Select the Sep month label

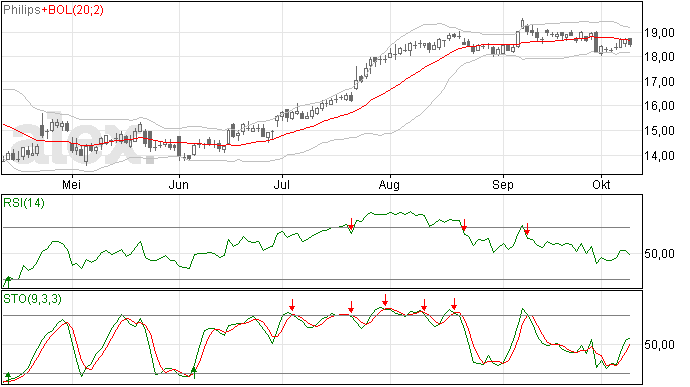click(503, 184)
